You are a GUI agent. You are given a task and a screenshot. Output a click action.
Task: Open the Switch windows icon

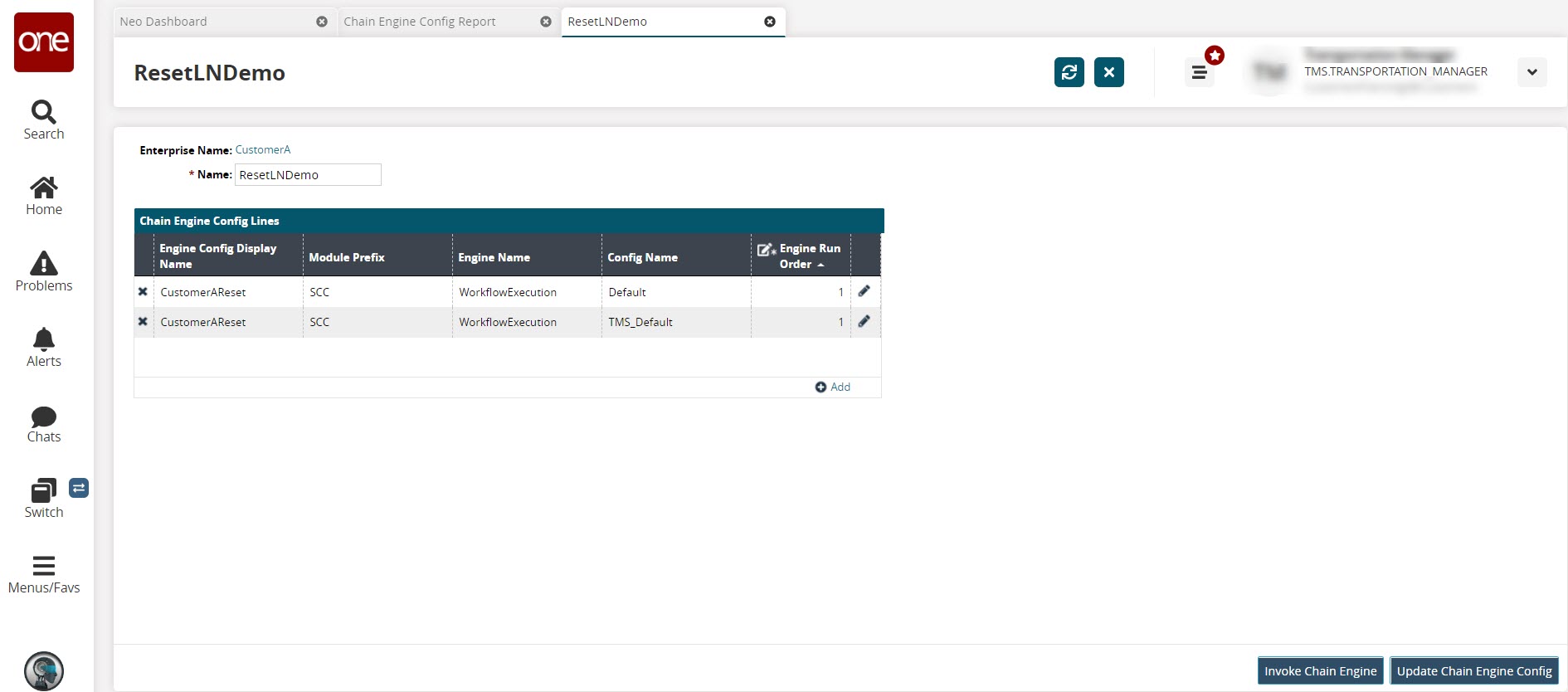coord(44,499)
